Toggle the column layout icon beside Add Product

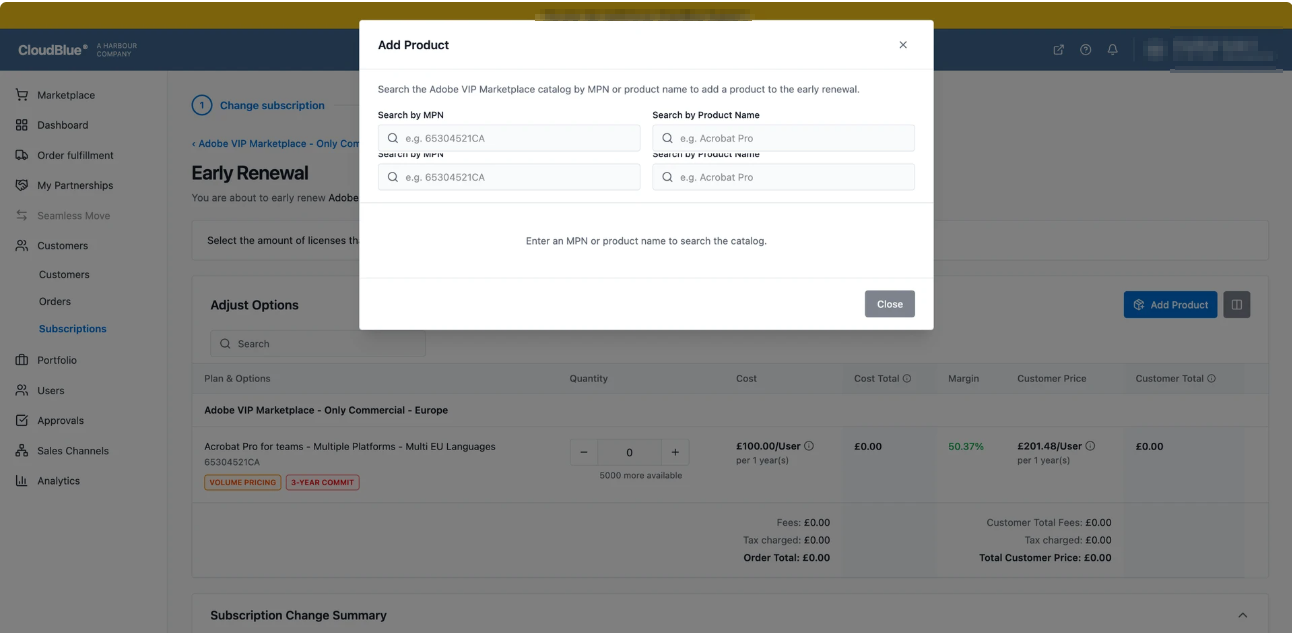point(1237,305)
